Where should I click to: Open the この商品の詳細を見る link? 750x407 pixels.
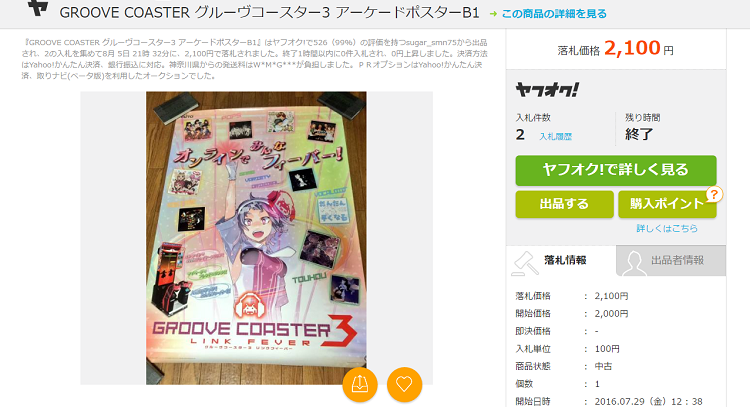coord(554,14)
